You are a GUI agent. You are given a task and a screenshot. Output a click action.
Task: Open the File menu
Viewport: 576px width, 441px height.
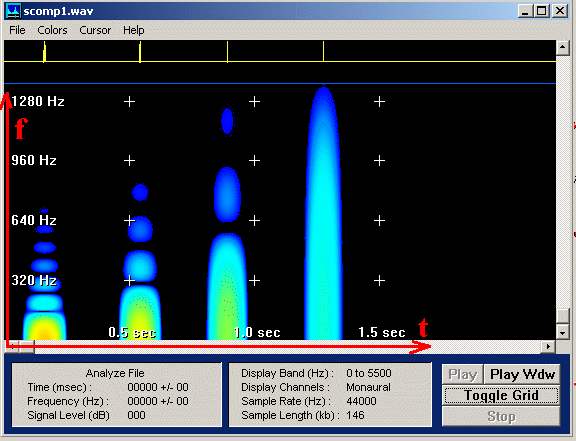pos(17,30)
